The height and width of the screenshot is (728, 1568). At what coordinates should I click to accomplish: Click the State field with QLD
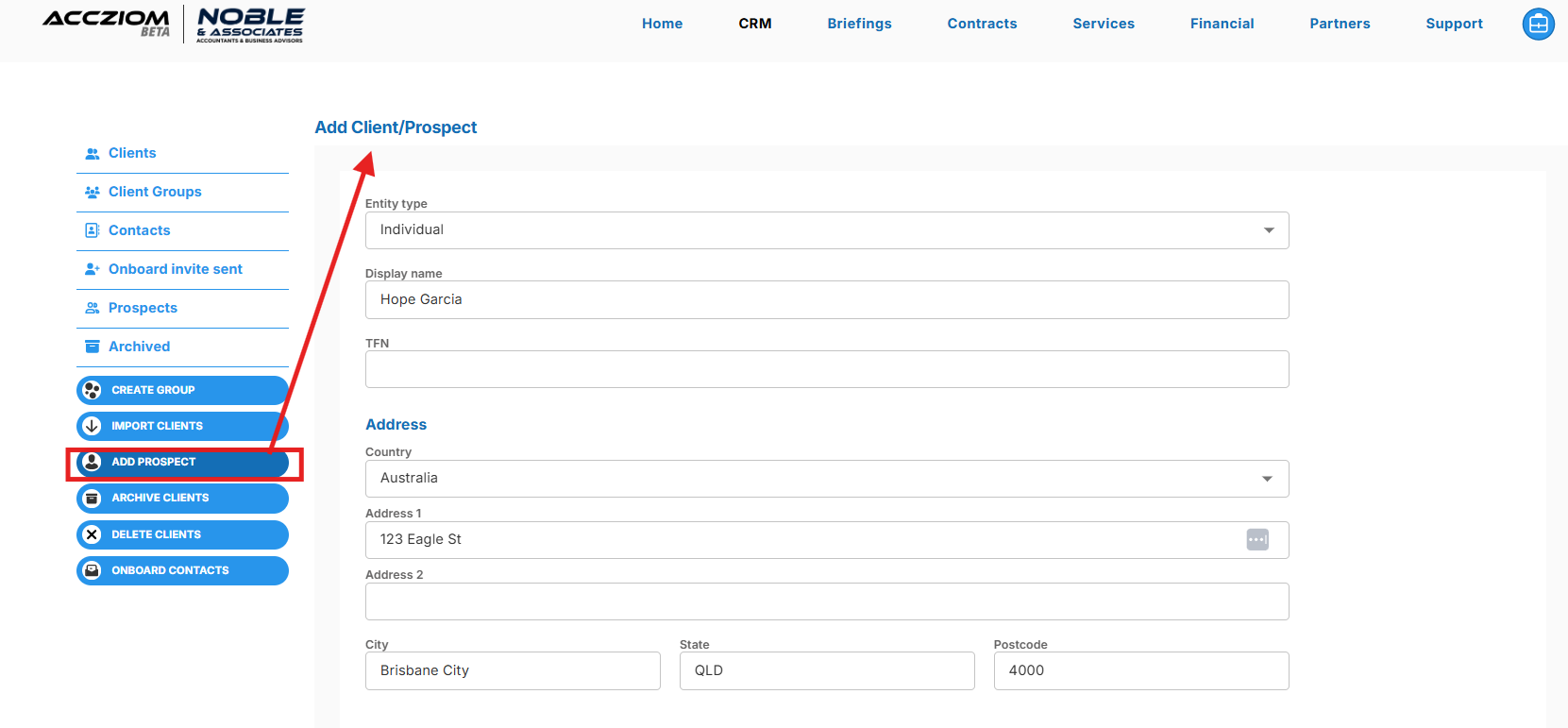point(827,670)
